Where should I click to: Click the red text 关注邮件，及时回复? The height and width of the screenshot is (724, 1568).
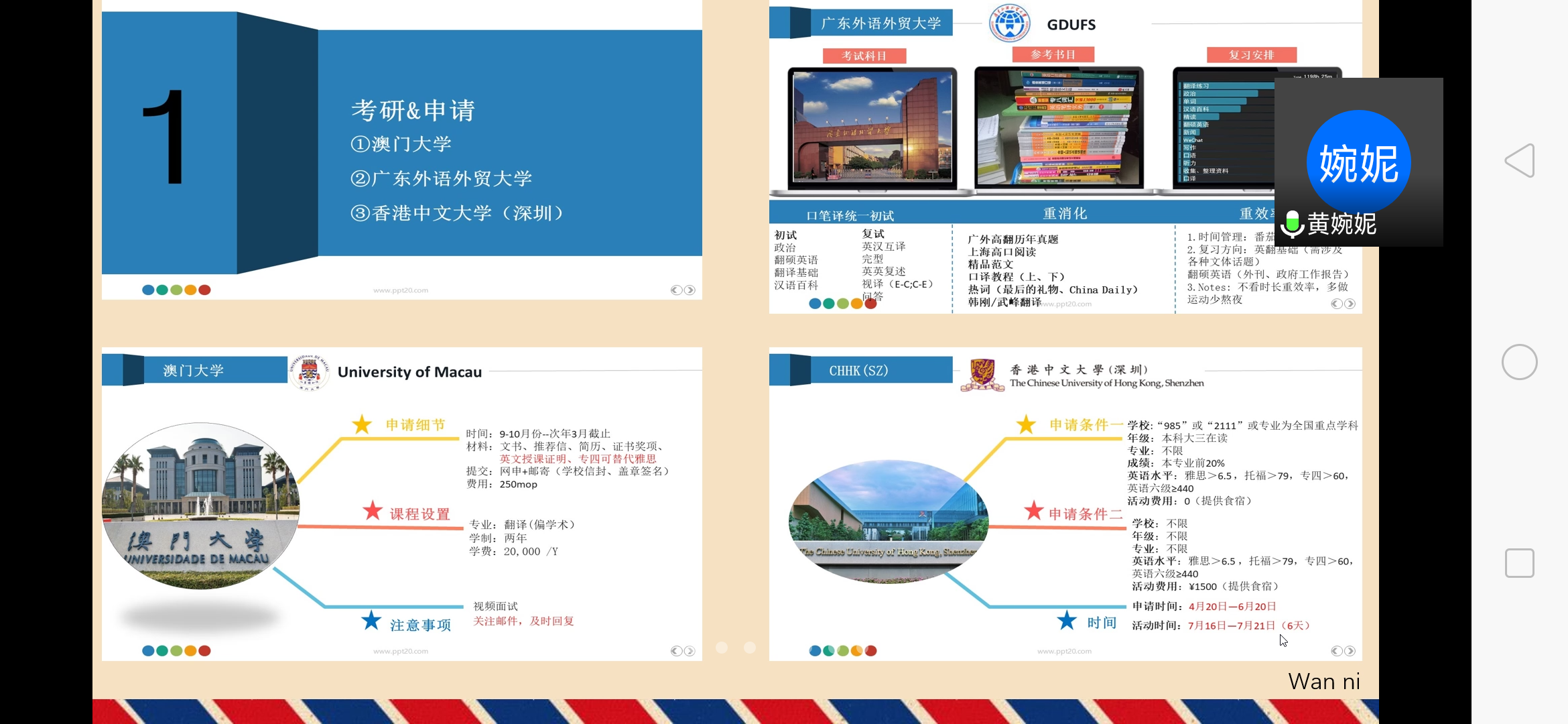tap(524, 621)
